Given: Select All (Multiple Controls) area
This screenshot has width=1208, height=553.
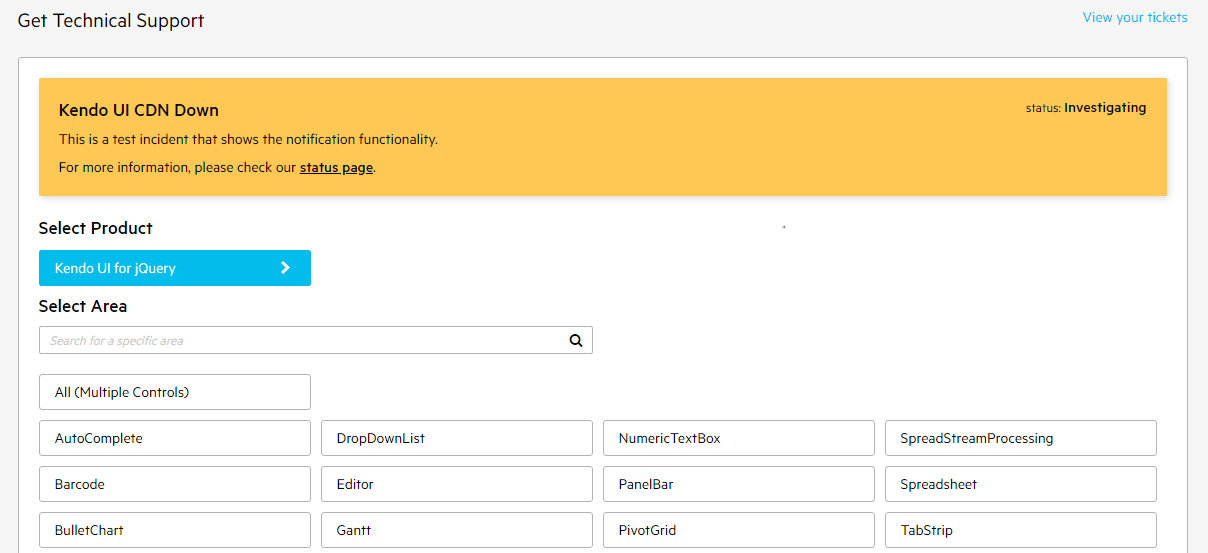Looking at the screenshot, I should [x=175, y=392].
